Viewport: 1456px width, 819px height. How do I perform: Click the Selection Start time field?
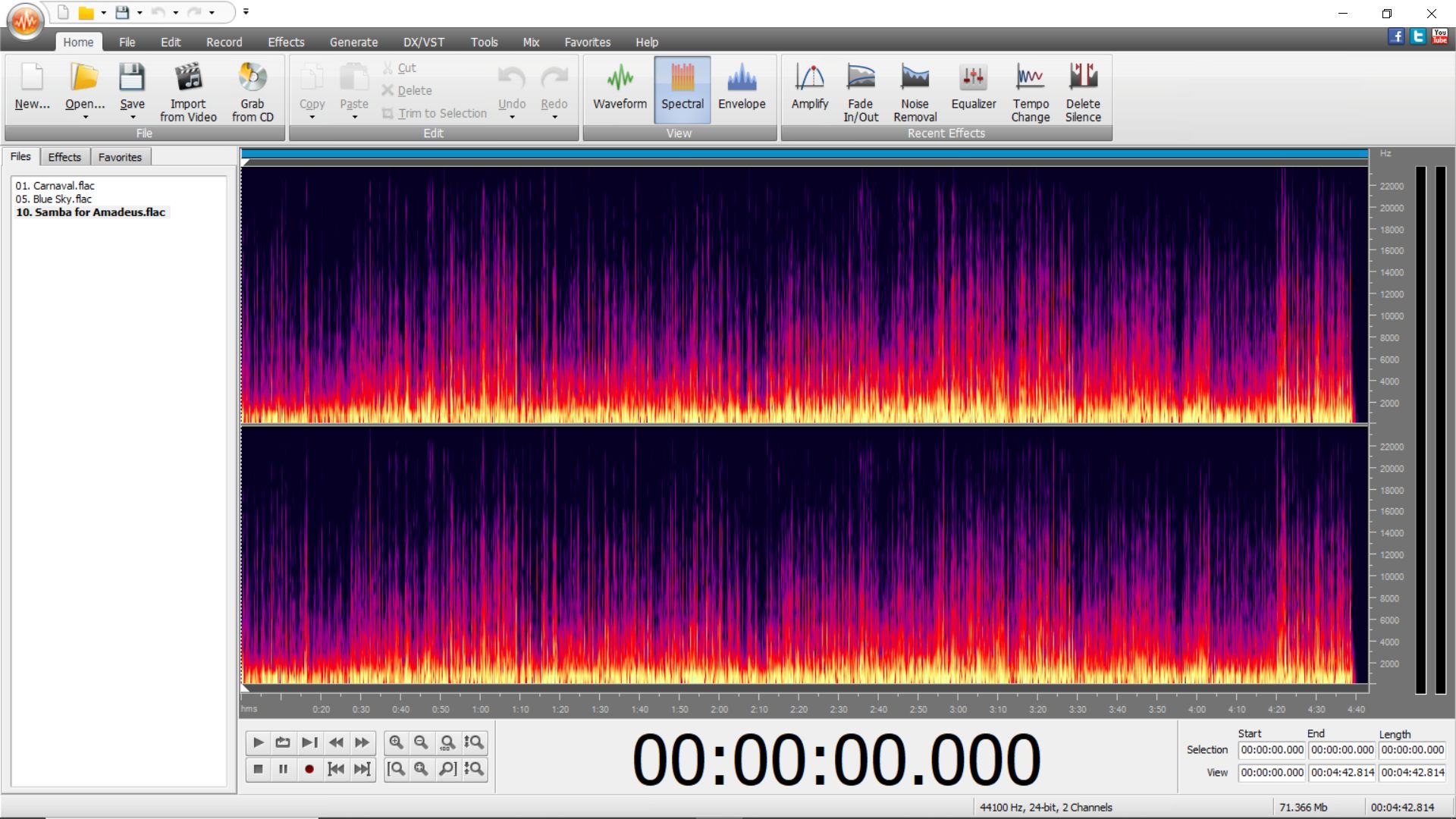pos(1272,750)
